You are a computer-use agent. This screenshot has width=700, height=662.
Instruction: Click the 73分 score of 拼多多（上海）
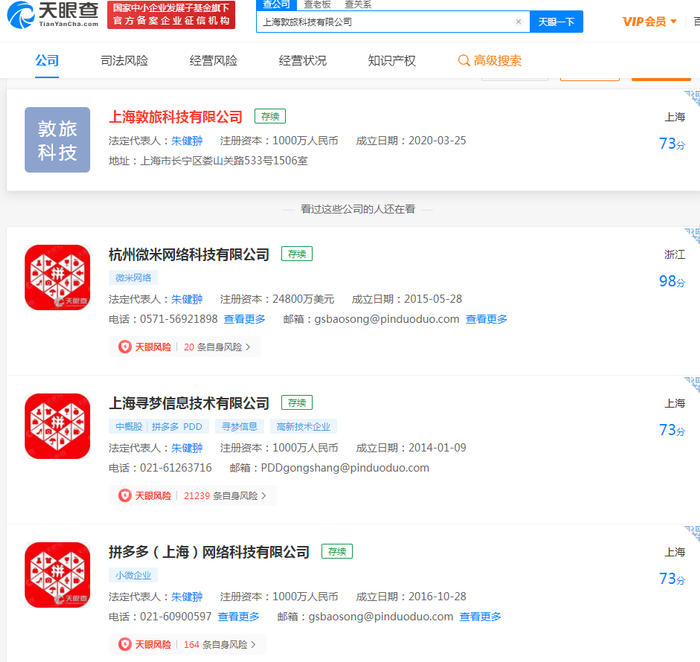(672, 579)
